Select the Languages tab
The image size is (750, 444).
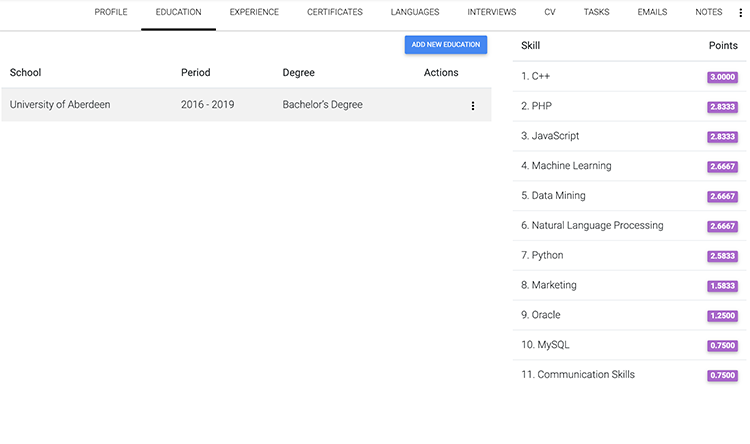415,13
